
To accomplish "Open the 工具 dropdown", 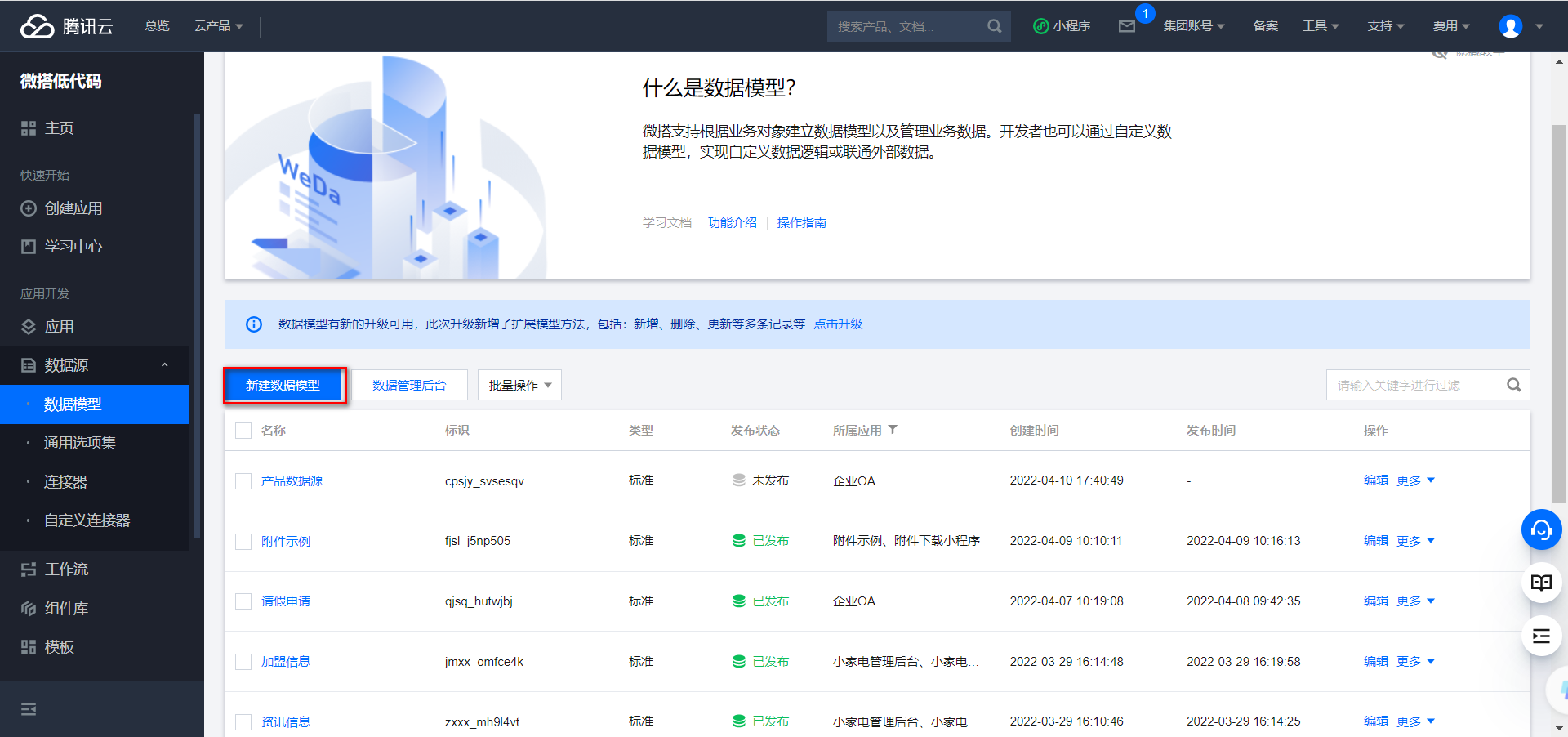I will click(1321, 26).
